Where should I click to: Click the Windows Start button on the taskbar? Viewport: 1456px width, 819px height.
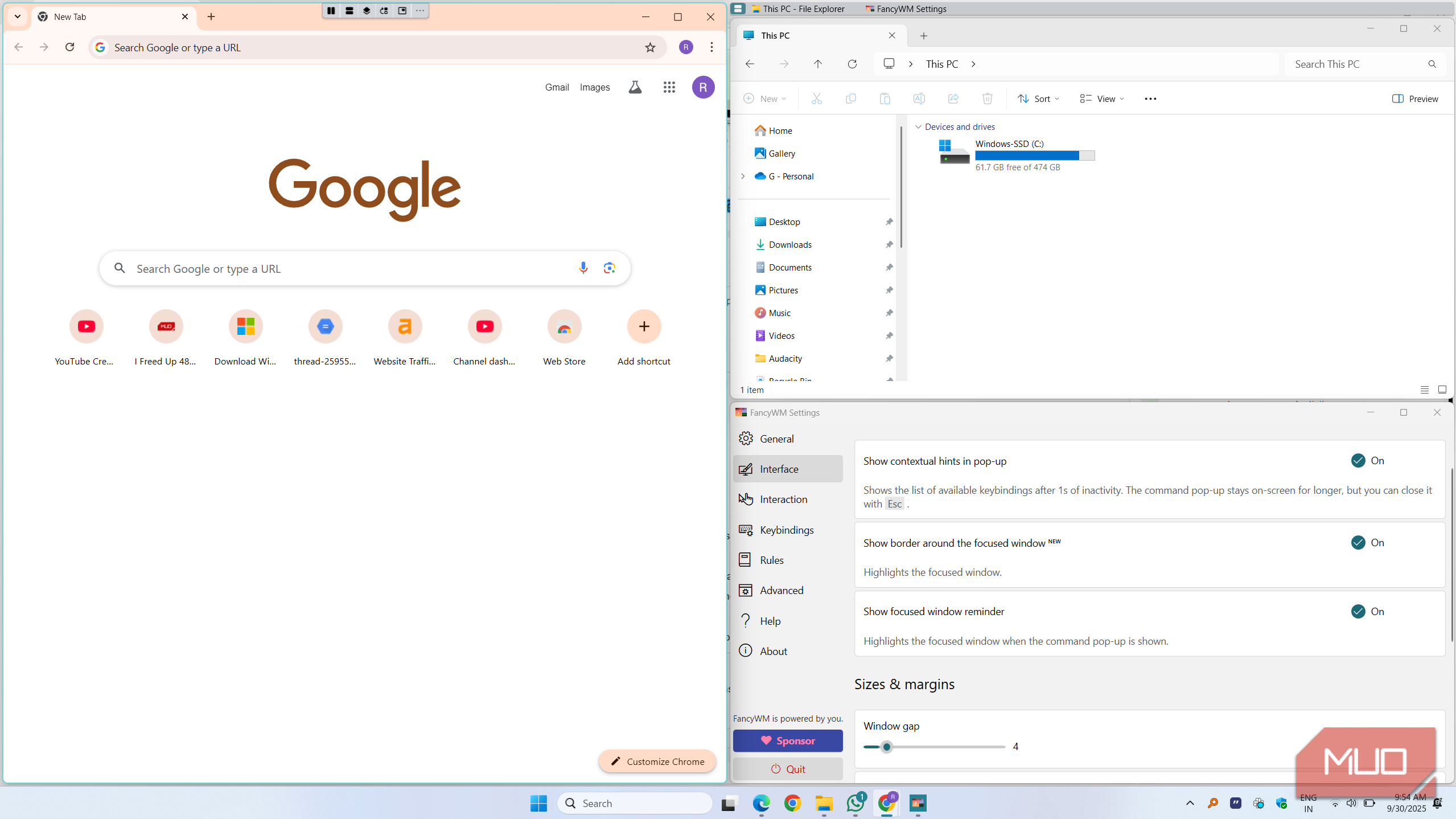point(538,804)
